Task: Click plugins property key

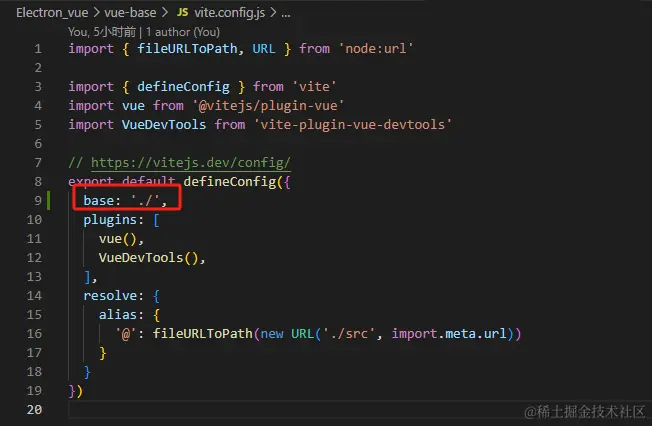Action: pos(110,220)
